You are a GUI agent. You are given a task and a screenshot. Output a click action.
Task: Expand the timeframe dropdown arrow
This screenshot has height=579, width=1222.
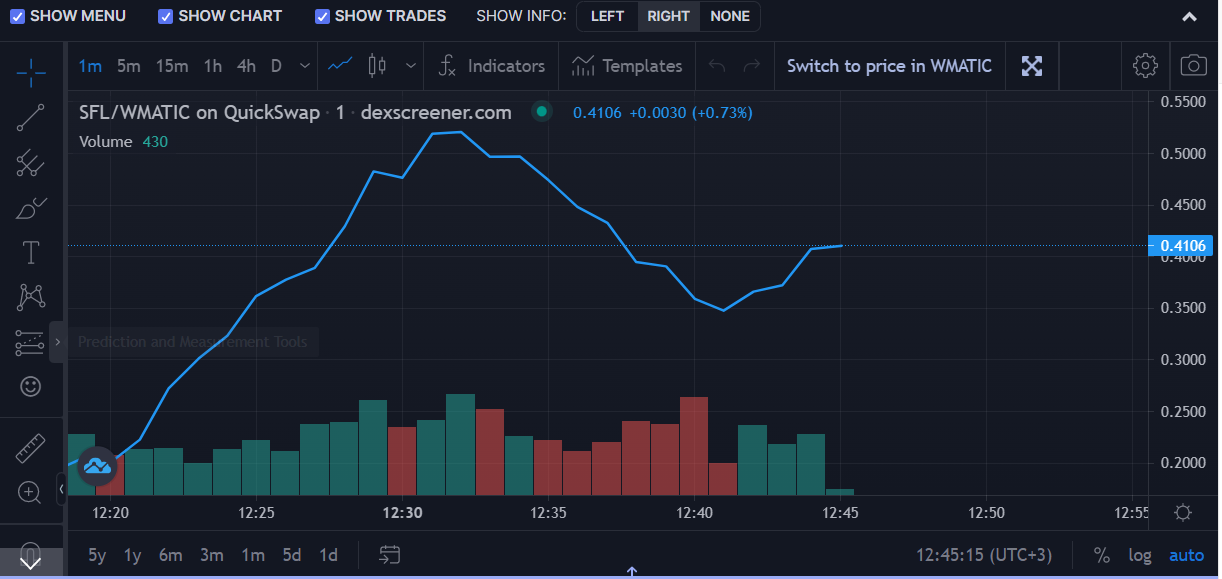pos(303,66)
